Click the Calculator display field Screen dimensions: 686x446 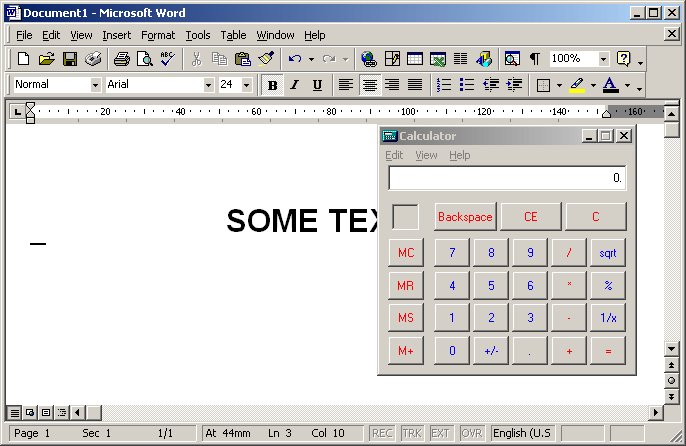507,178
